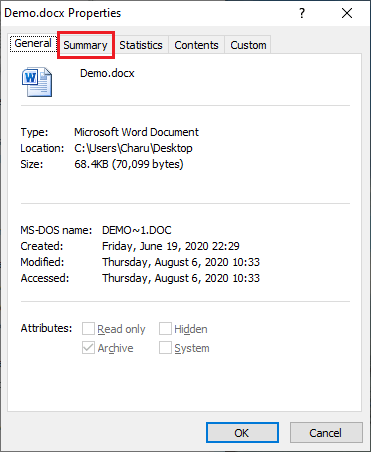Screen dimensions: 371x452
Task: Click the Accessed date value
Action: point(181,278)
